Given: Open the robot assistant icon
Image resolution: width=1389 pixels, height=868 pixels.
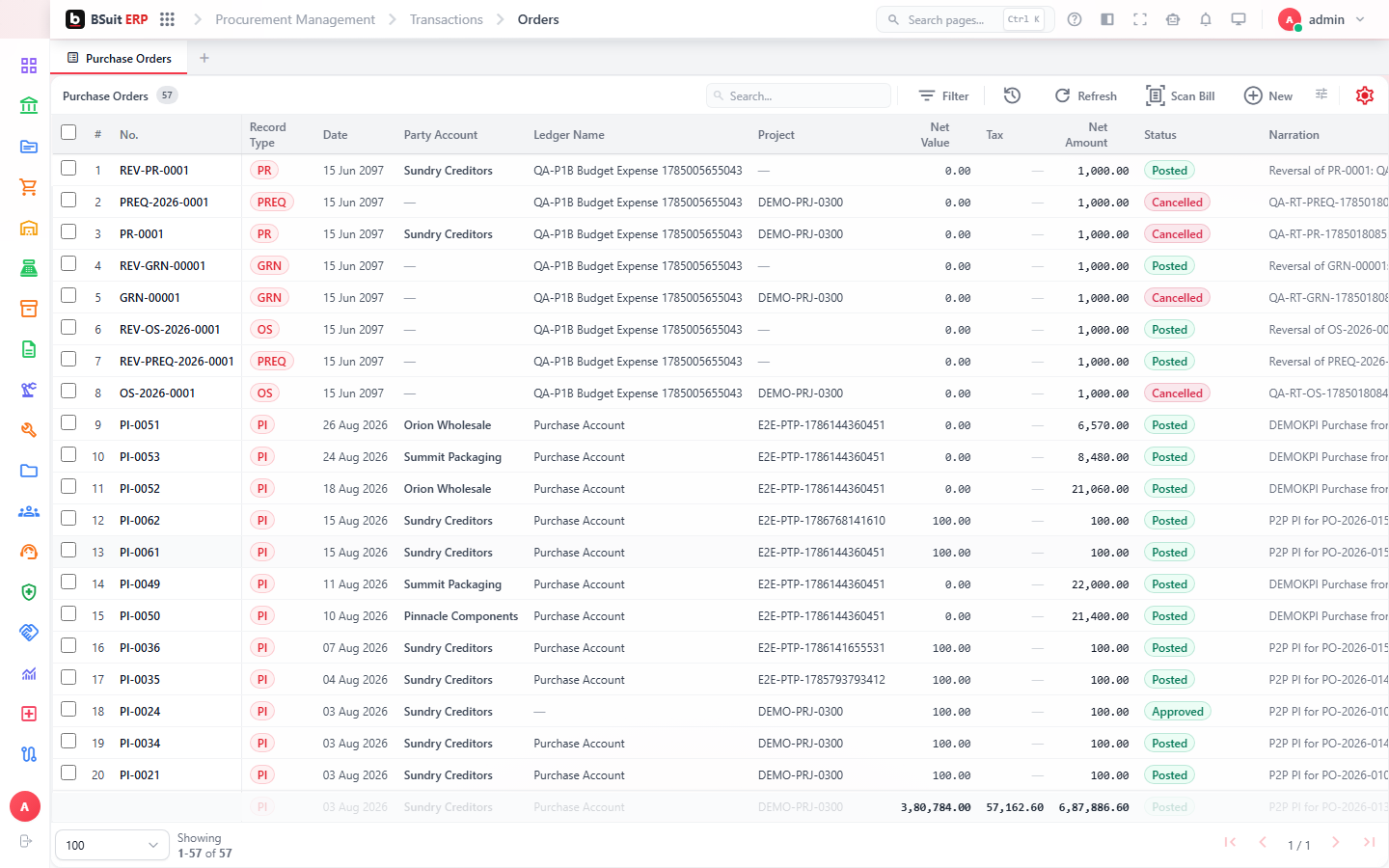Looking at the screenshot, I should click(x=1173, y=19).
